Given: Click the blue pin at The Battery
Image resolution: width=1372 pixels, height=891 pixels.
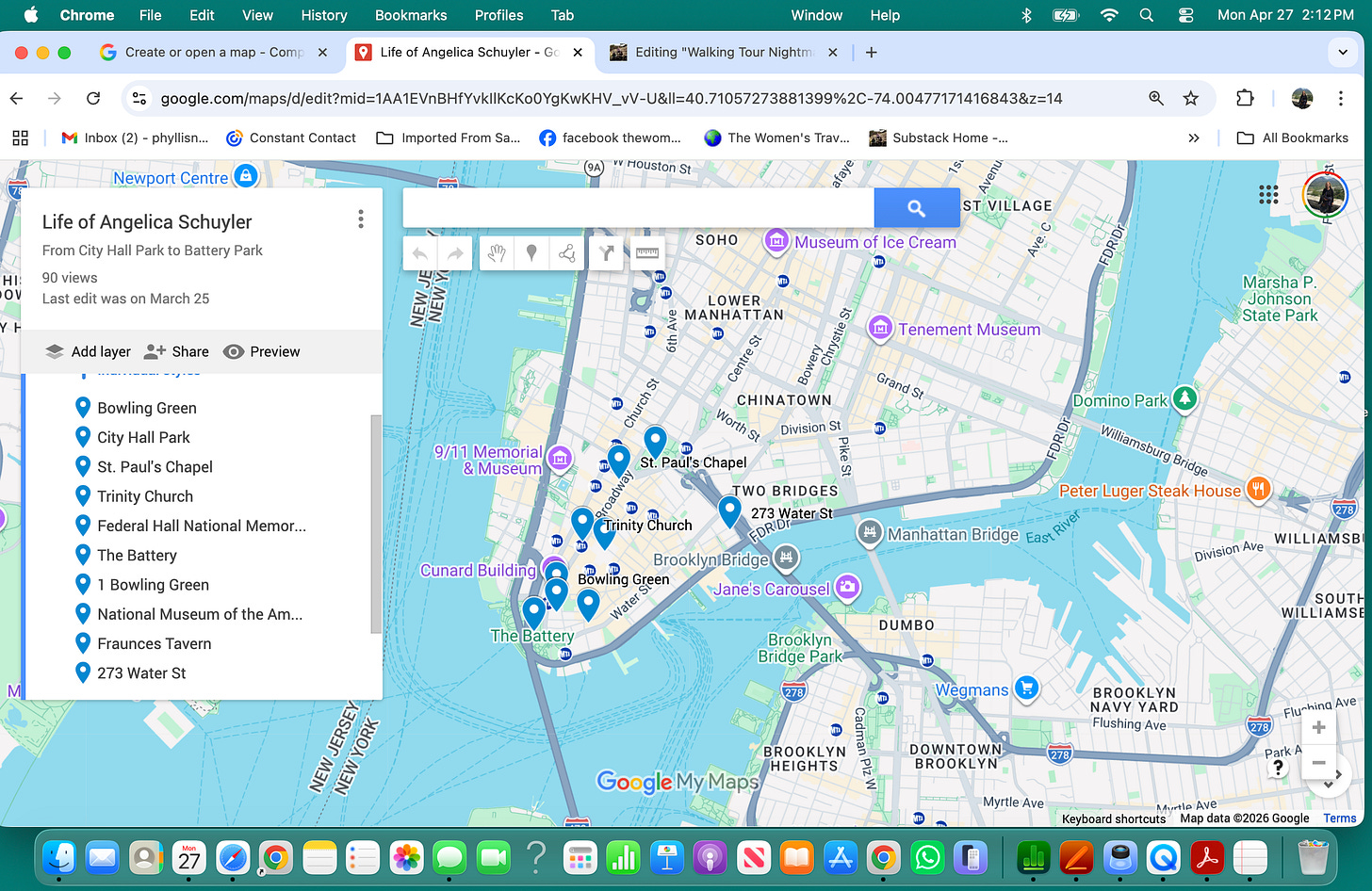Looking at the screenshot, I should click(x=534, y=613).
